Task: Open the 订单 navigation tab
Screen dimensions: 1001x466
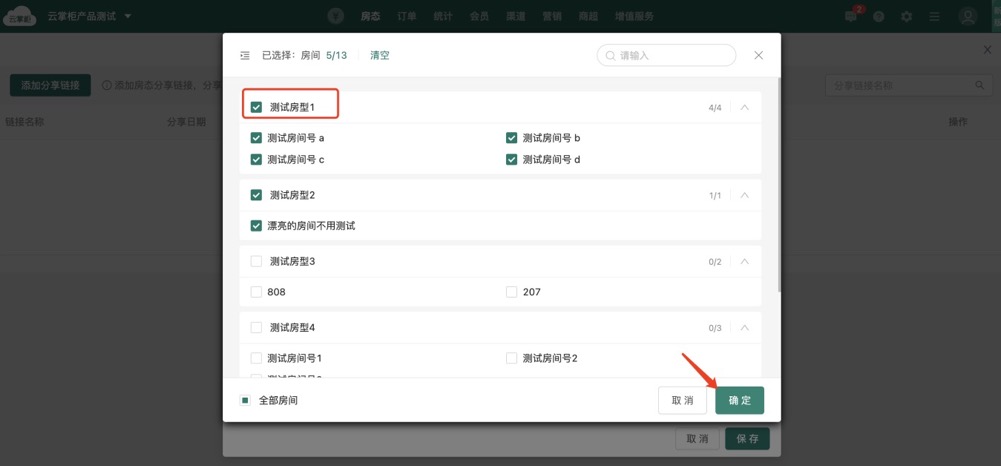Action: point(407,17)
